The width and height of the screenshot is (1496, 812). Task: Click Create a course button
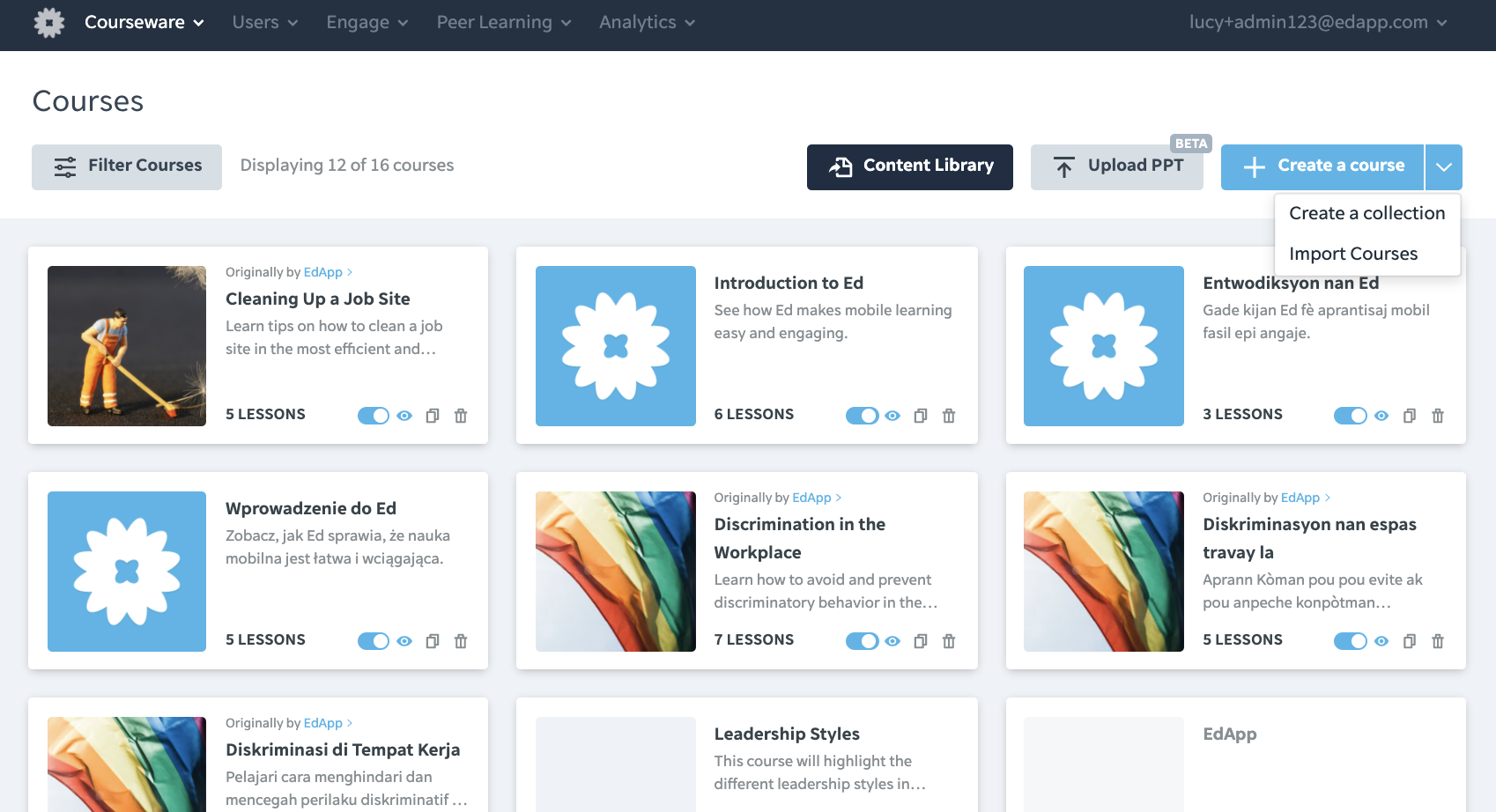coord(1322,167)
